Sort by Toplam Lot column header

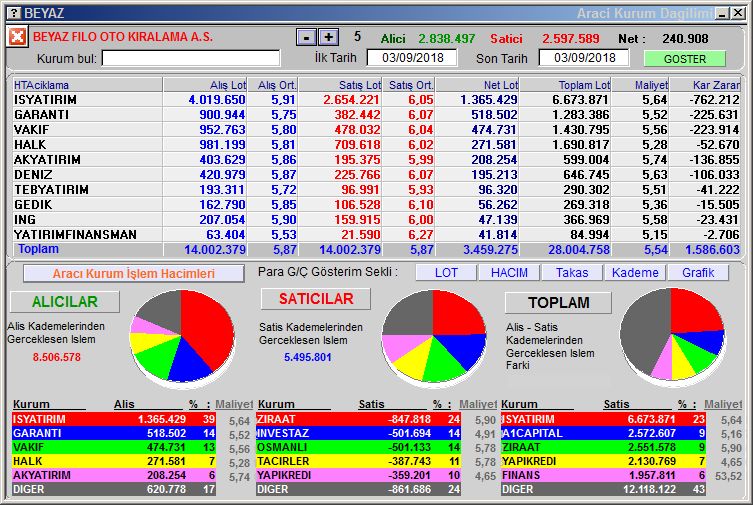point(566,85)
